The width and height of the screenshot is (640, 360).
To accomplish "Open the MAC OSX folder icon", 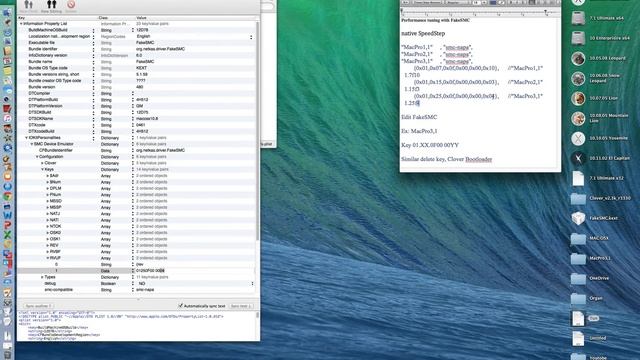I will [x=578, y=238].
